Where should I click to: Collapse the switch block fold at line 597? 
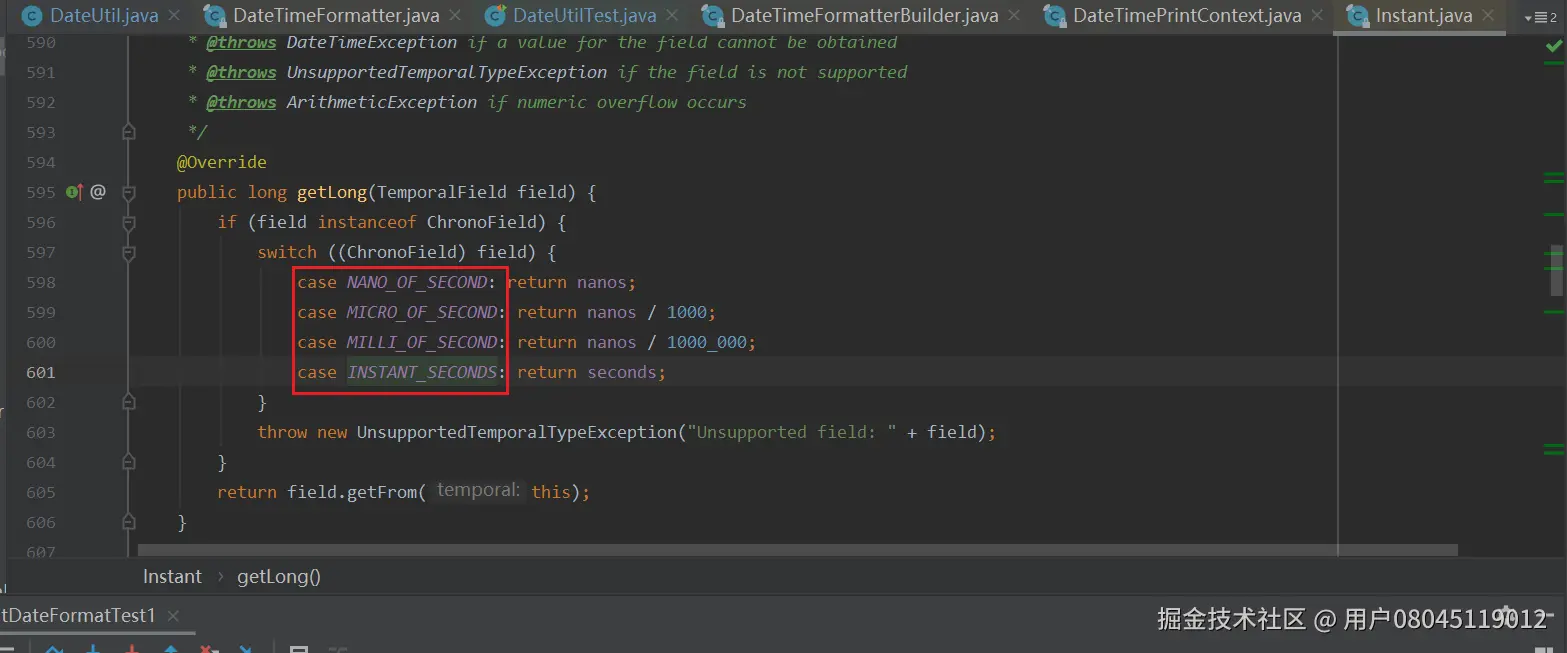click(128, 252)
